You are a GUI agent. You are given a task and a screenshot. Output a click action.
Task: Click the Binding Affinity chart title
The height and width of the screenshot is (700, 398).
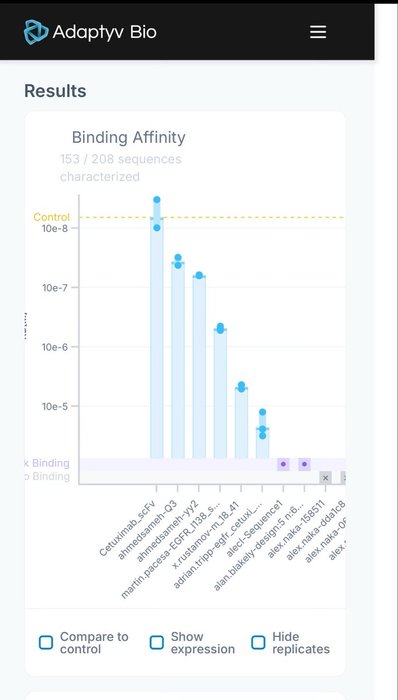coord(129,138)
